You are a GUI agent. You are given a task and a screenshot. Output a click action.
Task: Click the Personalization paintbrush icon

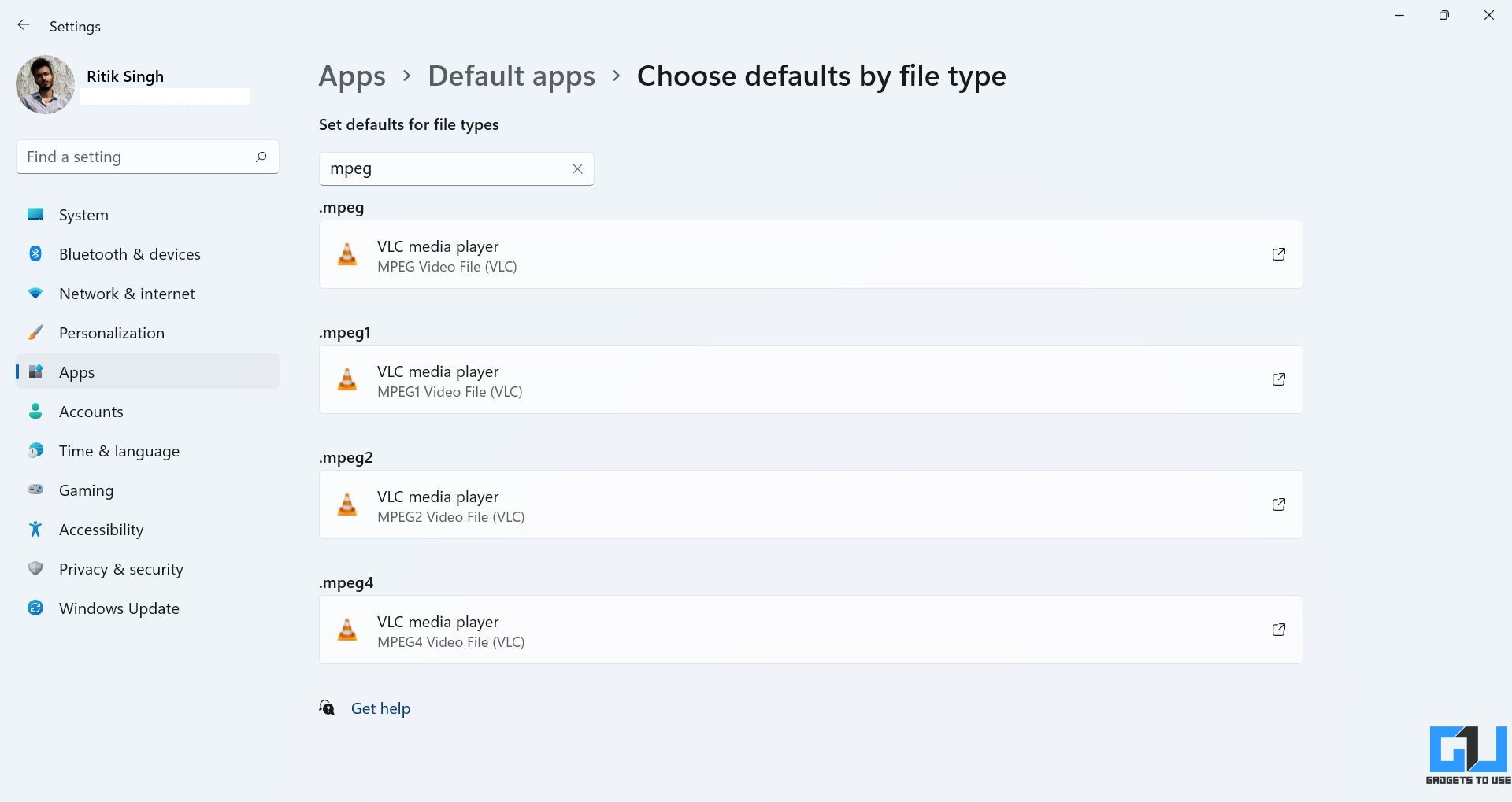35,332
